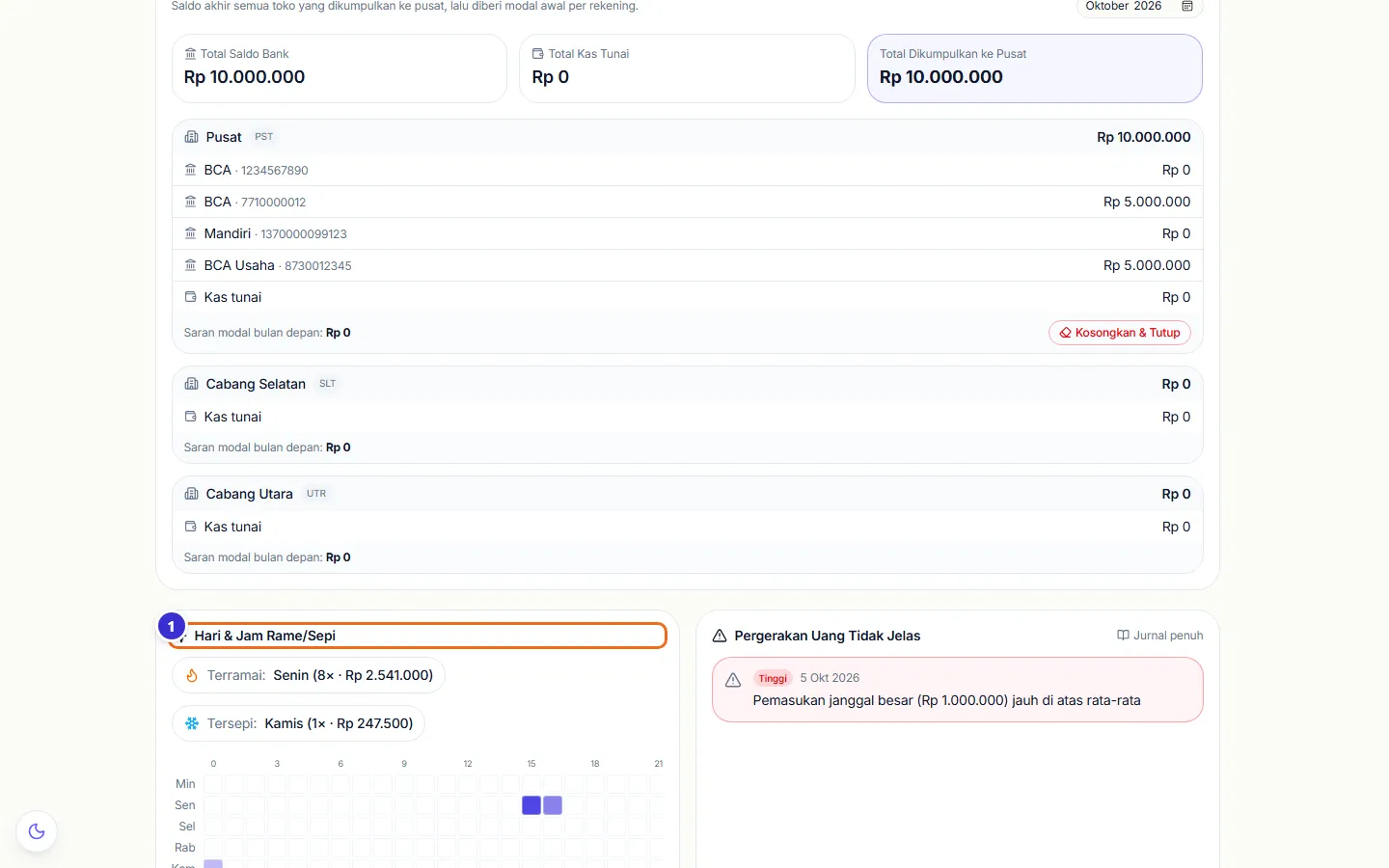Click the PST badge next to Pusat
Image resolution: width=1389 pixels, height=868 pixels.
click(x=264, y=137)
